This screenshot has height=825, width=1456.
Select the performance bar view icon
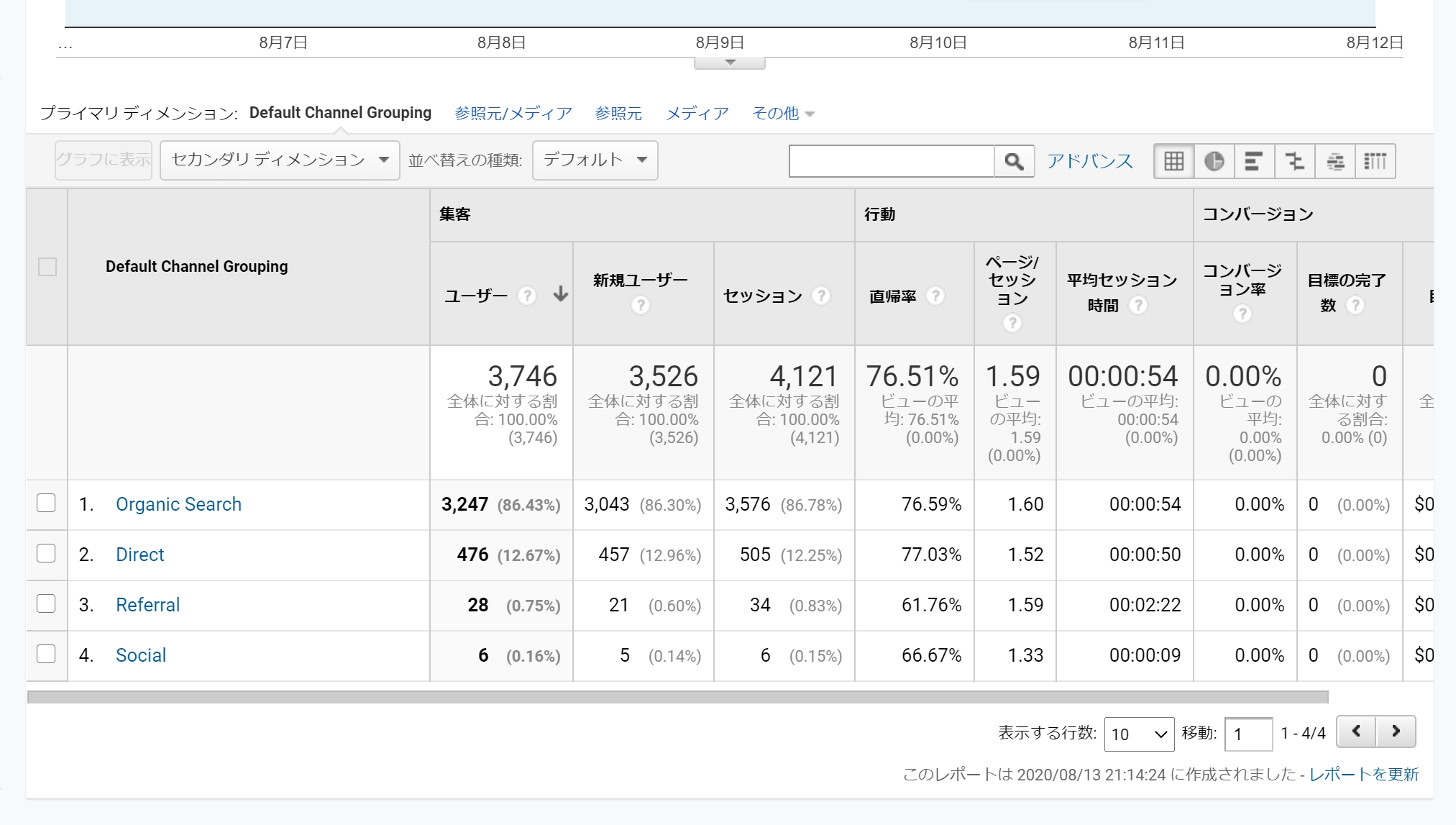click(1254, 161)
